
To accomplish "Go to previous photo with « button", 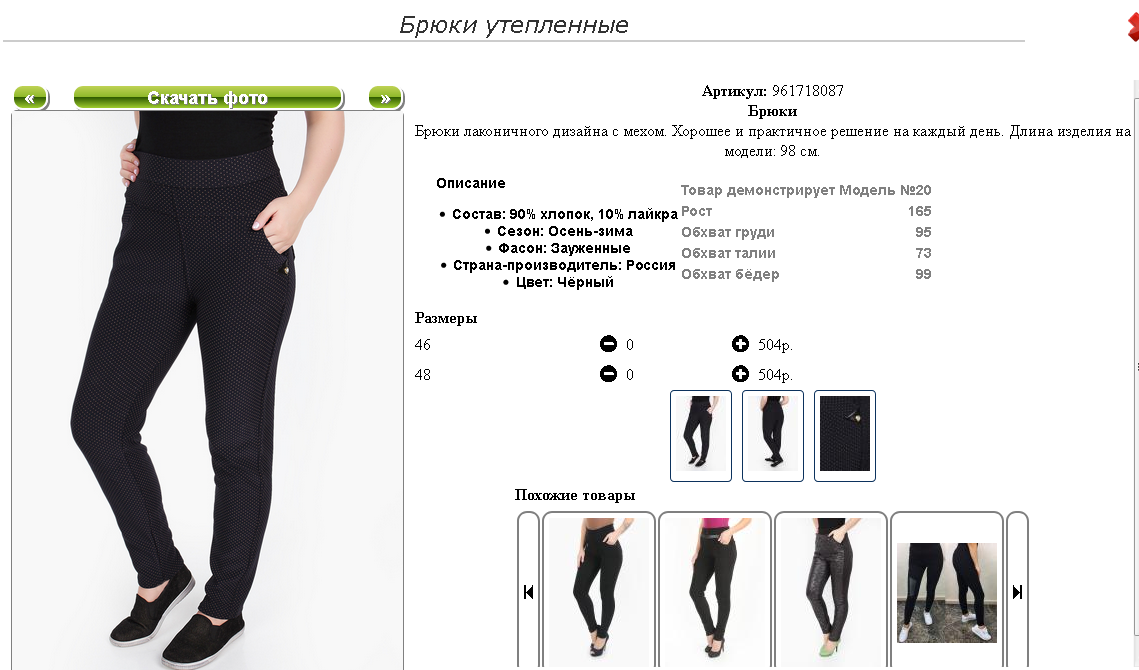I will click(30, 97).
